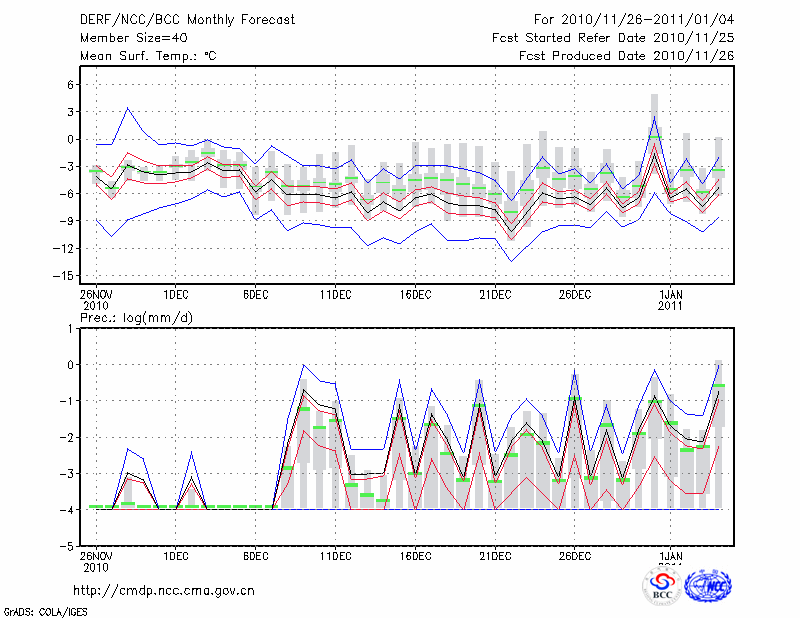800x618 pixels.
Task: Select the Member Size=40 text
Action: coord(132,38)
